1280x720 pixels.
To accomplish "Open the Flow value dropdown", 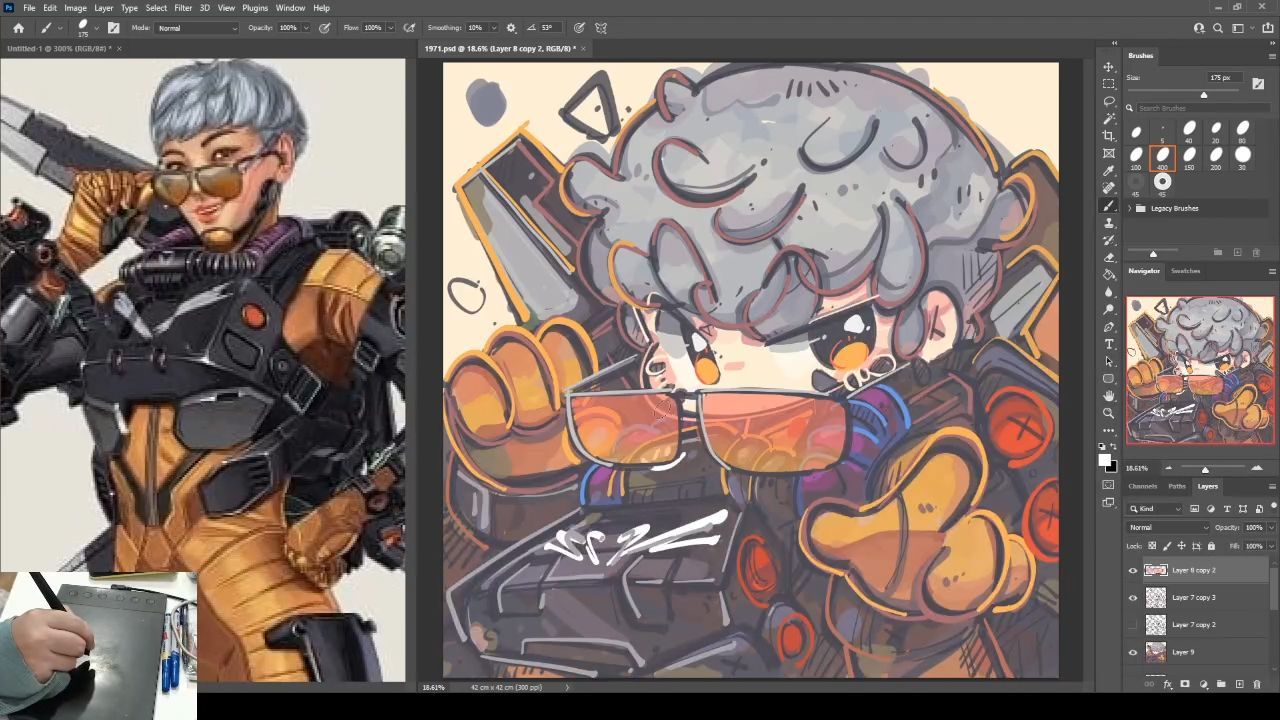I will click(390, 28).
